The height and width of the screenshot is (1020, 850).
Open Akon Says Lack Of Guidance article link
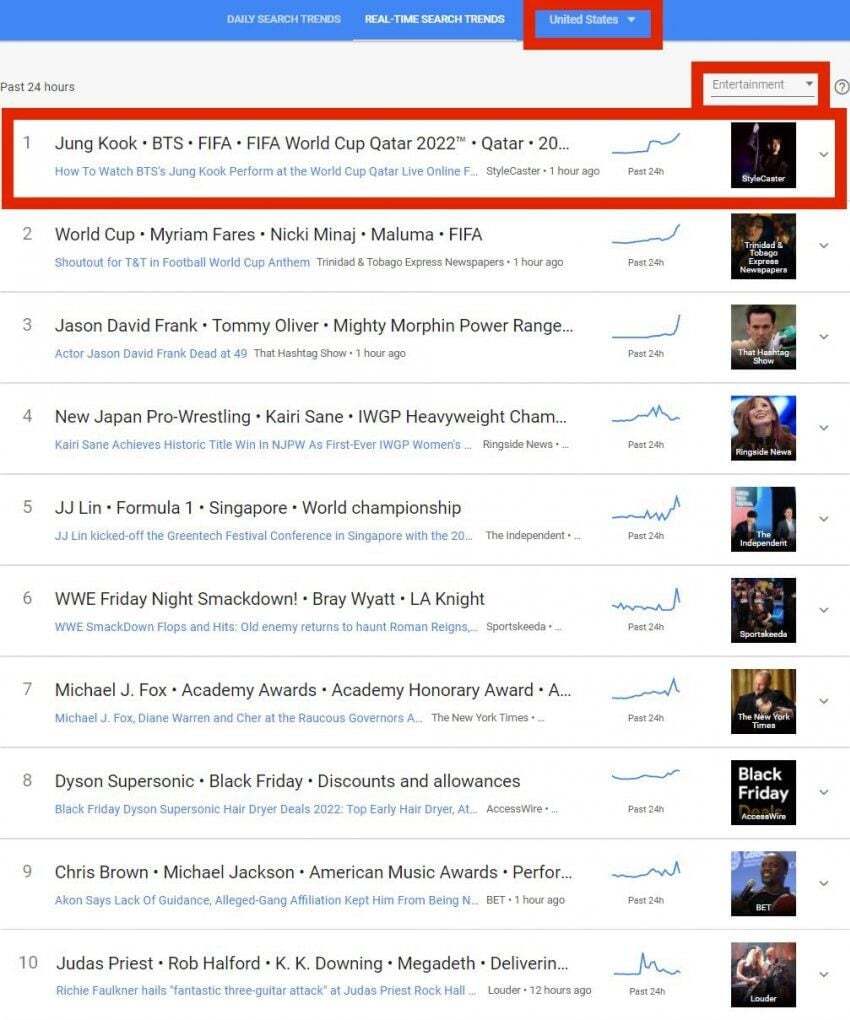tap(267, 900)
